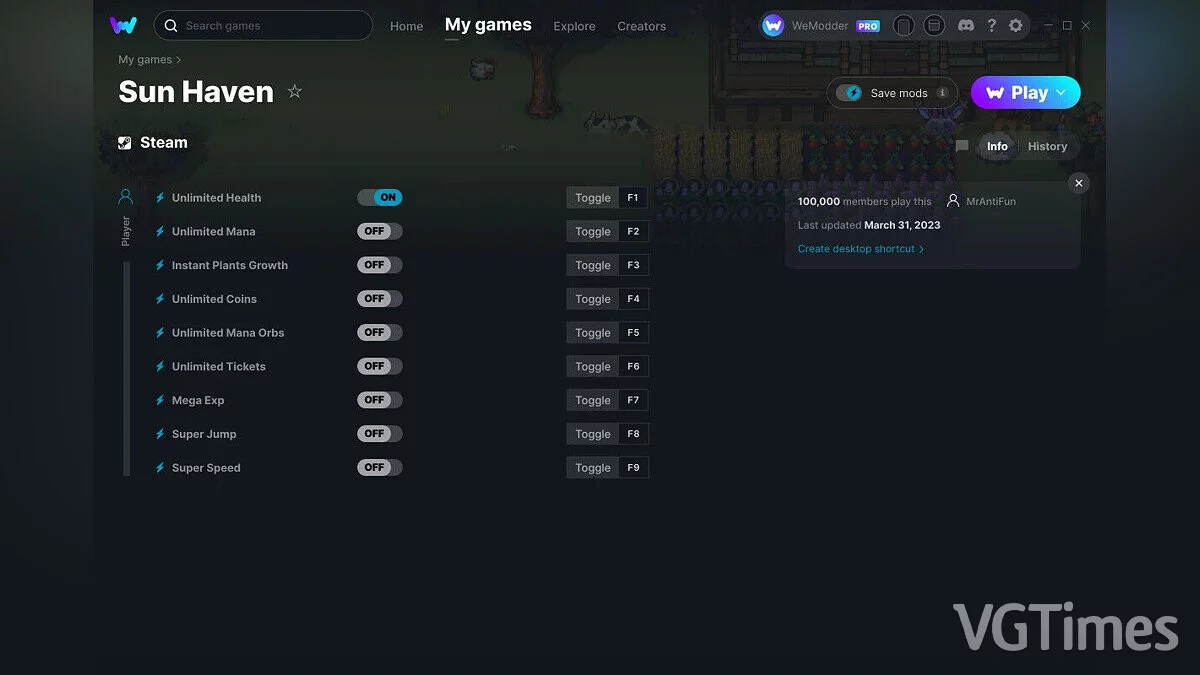
Task: Enable Unlimited Mana switch
Action: (x=380, y=231)
